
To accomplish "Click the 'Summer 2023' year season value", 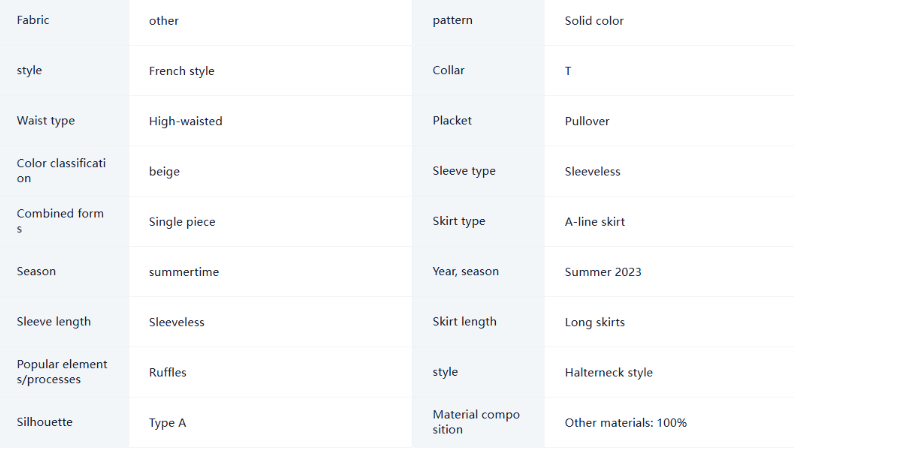I will [603, 272].
